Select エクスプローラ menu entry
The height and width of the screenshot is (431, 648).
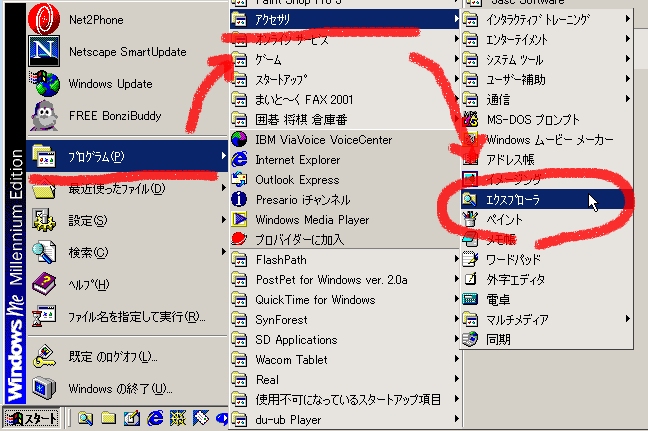pos(546,200)
